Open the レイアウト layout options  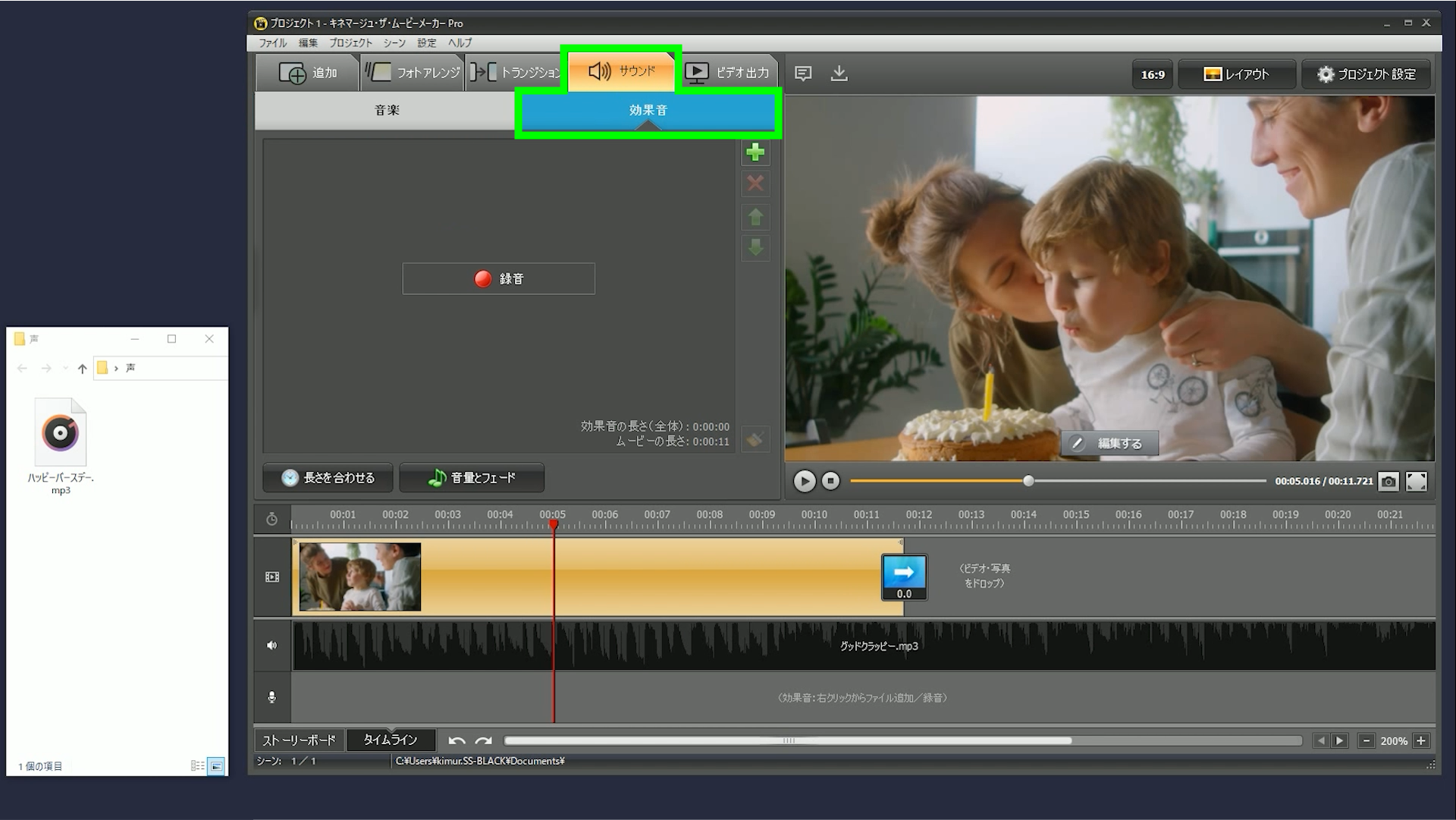click(1235, 74)
